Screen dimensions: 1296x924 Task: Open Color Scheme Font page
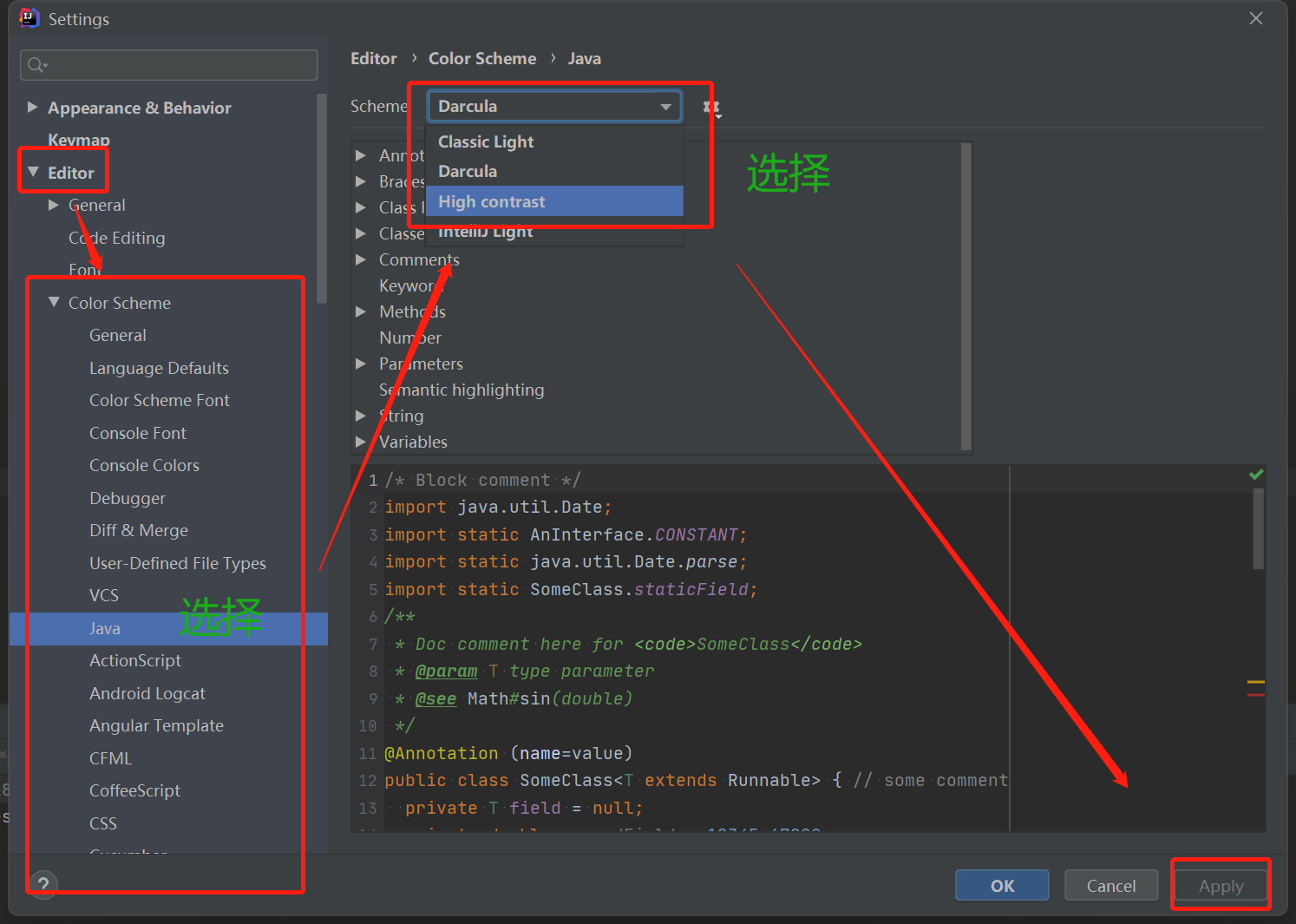160,400
